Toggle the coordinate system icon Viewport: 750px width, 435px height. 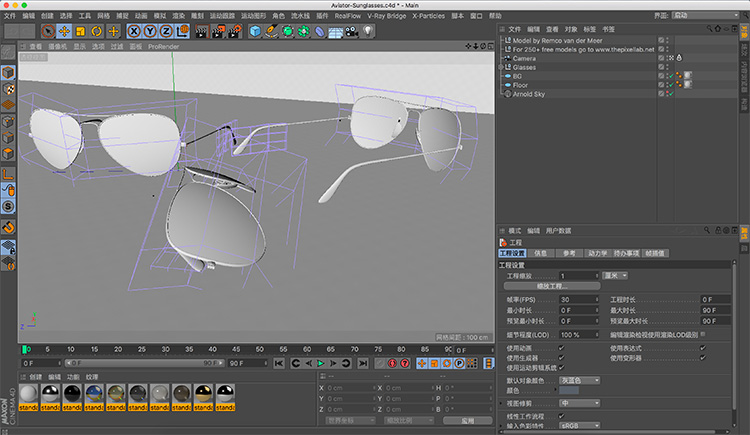click(x=182, y=32)
